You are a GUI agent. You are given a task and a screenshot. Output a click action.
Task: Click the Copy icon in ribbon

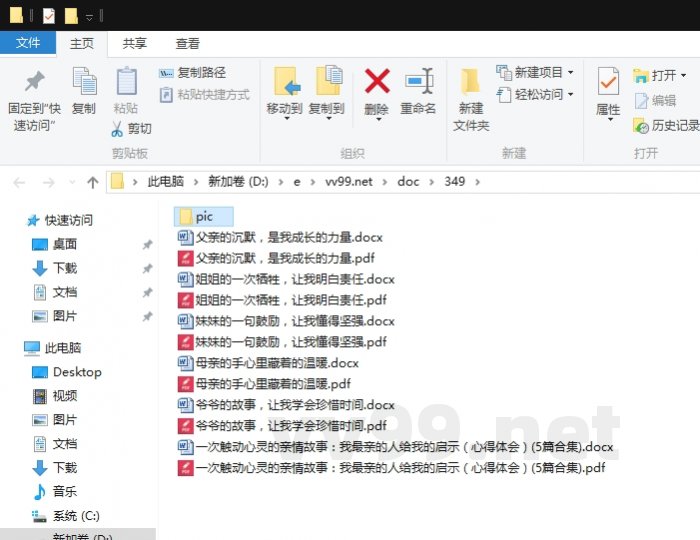(84, 81)
